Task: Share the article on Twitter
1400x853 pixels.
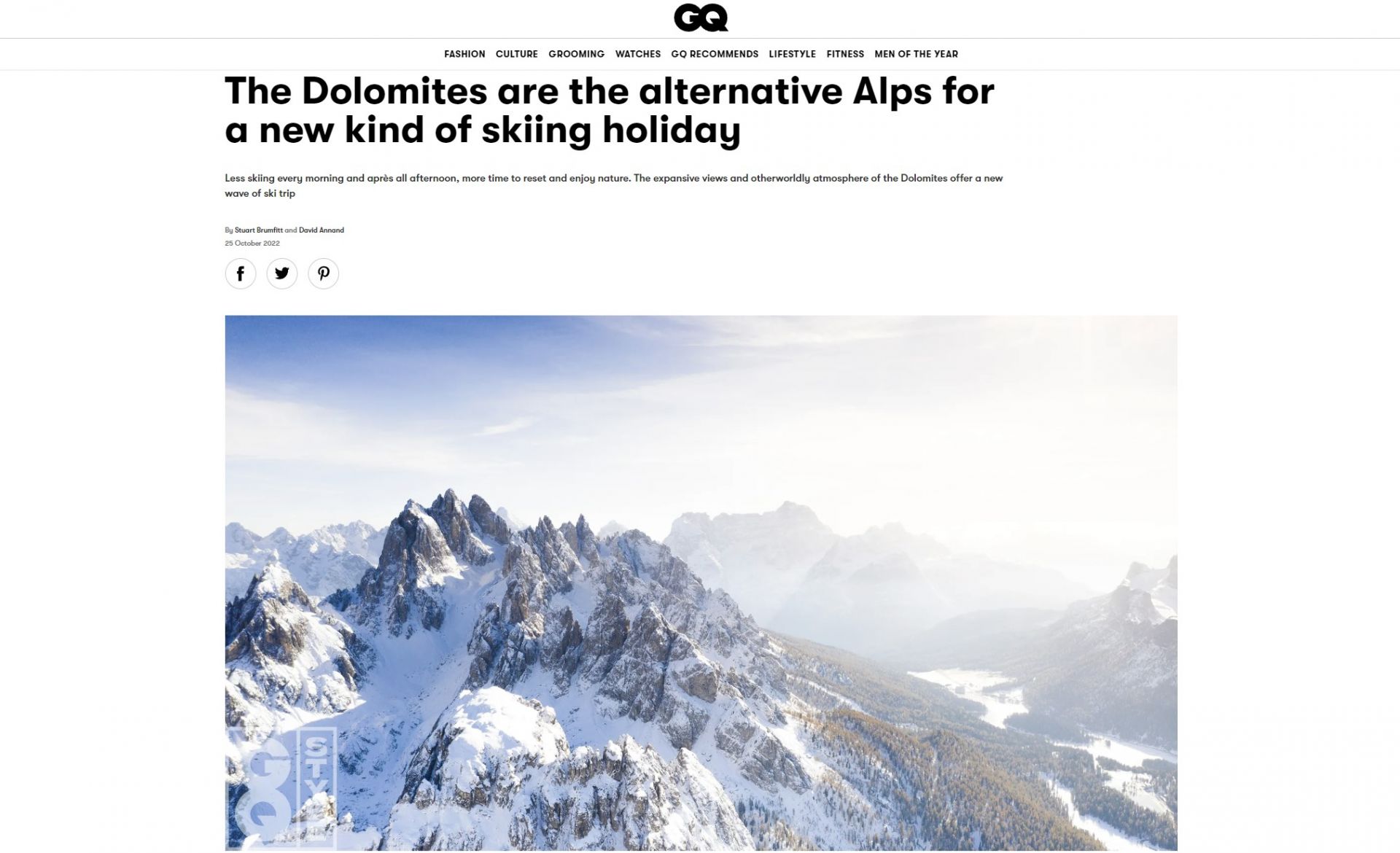Action: 282,274
